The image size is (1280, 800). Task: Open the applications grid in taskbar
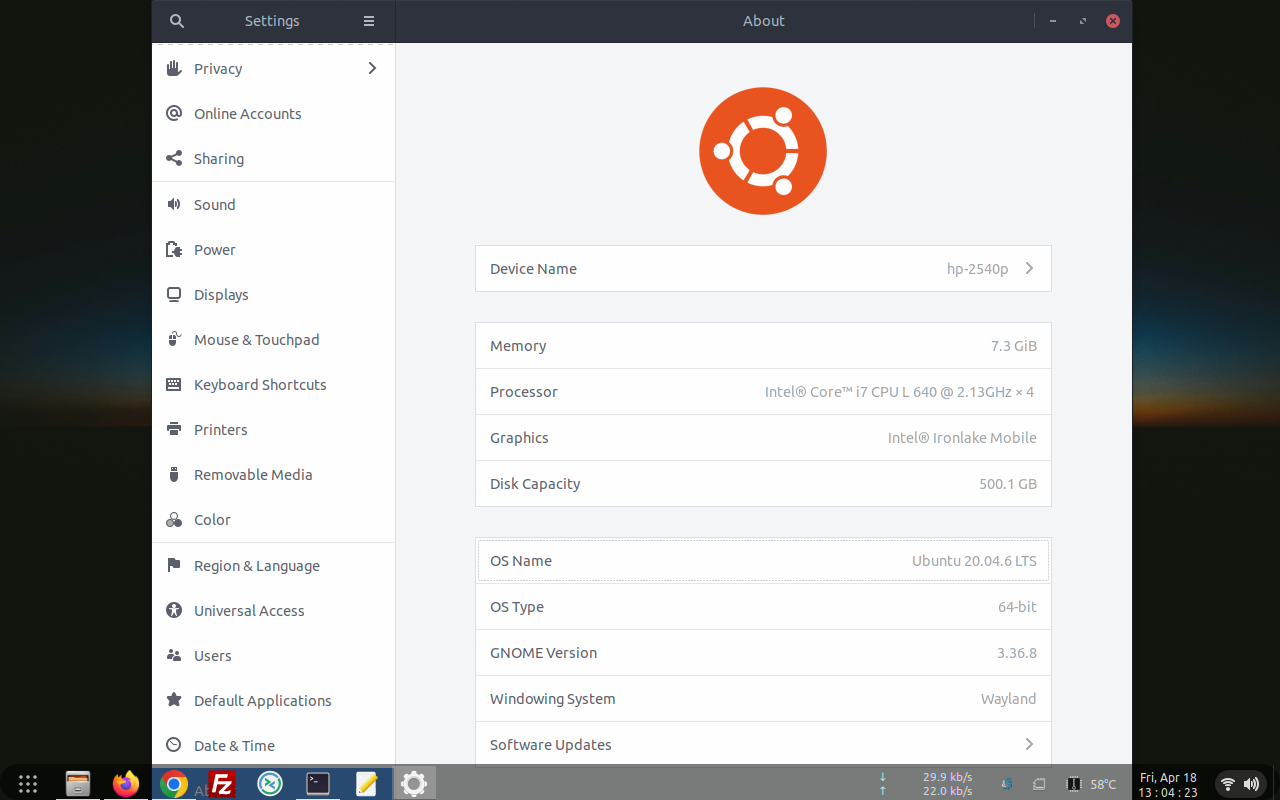(x=28, y=784)
